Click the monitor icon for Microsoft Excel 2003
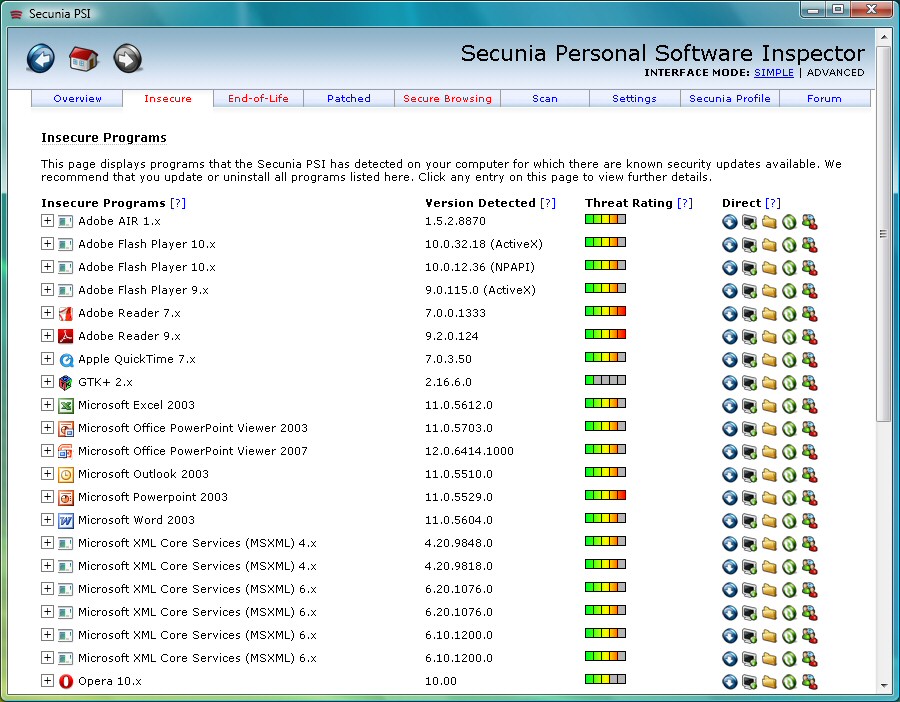Viewport: 900px width, 702px height. [749, 406]
